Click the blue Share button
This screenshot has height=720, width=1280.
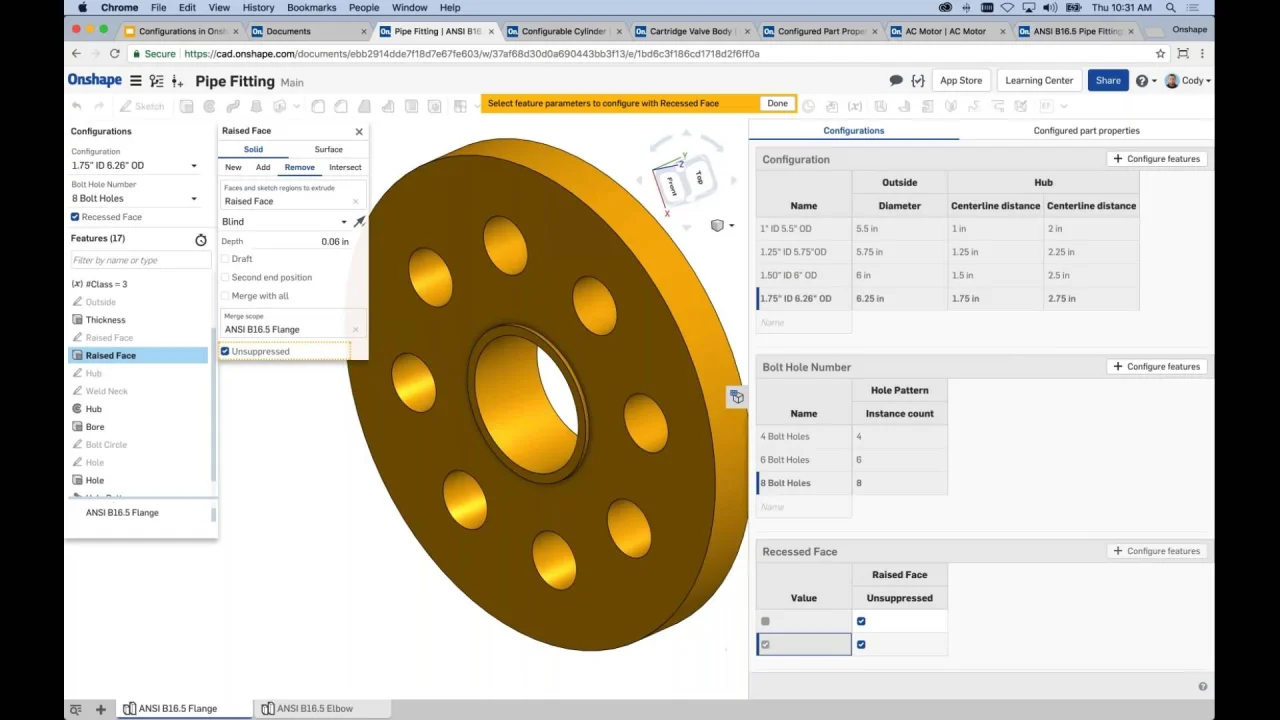pos(1107,81)
